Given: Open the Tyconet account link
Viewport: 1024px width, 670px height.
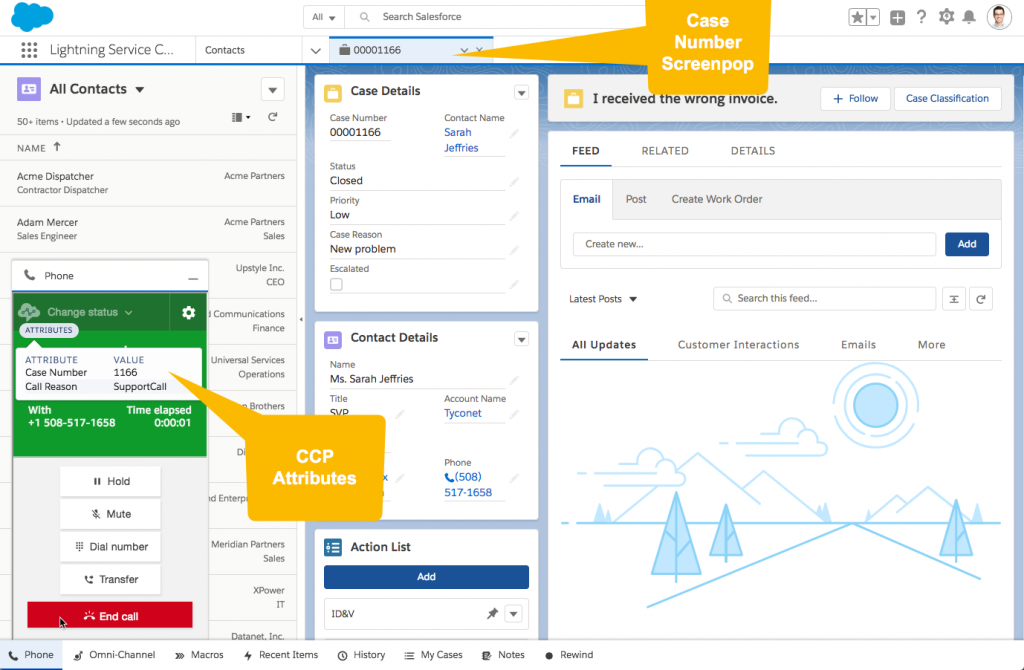Looking at the screenshot, I should (x=462, y=413).
